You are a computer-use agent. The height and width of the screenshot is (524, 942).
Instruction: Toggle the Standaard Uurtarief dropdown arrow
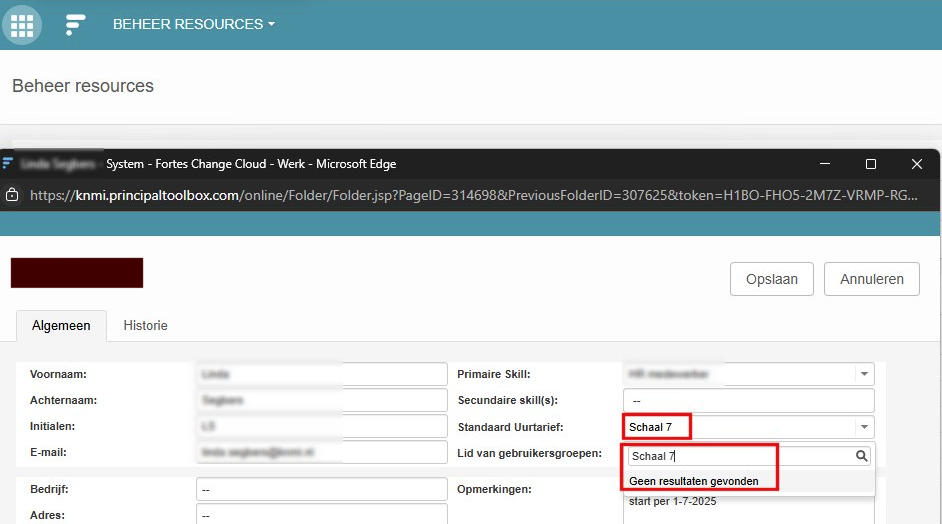click(x=863, y=428)
